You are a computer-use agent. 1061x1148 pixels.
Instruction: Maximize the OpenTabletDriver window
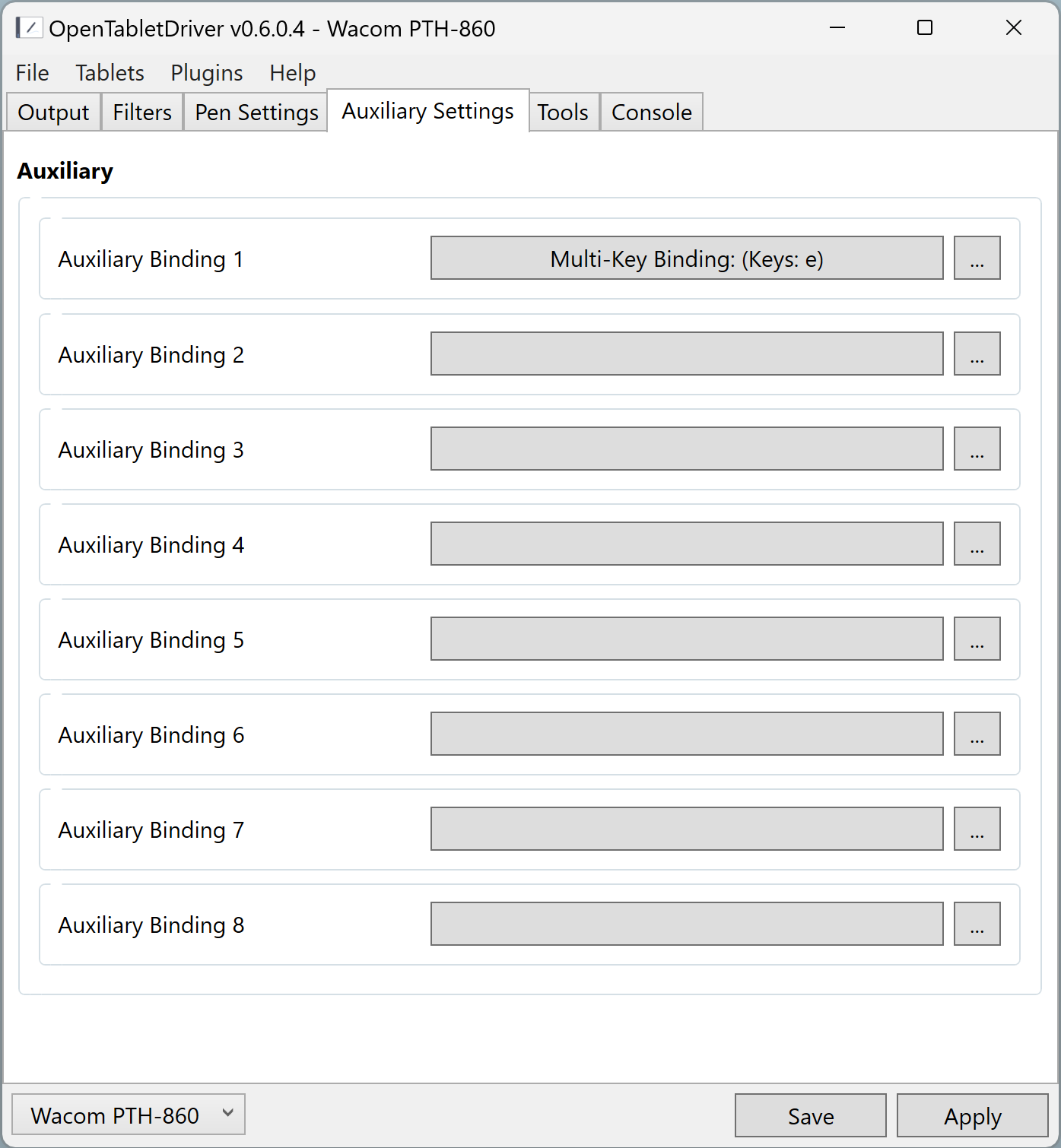(x=925, y=28)
